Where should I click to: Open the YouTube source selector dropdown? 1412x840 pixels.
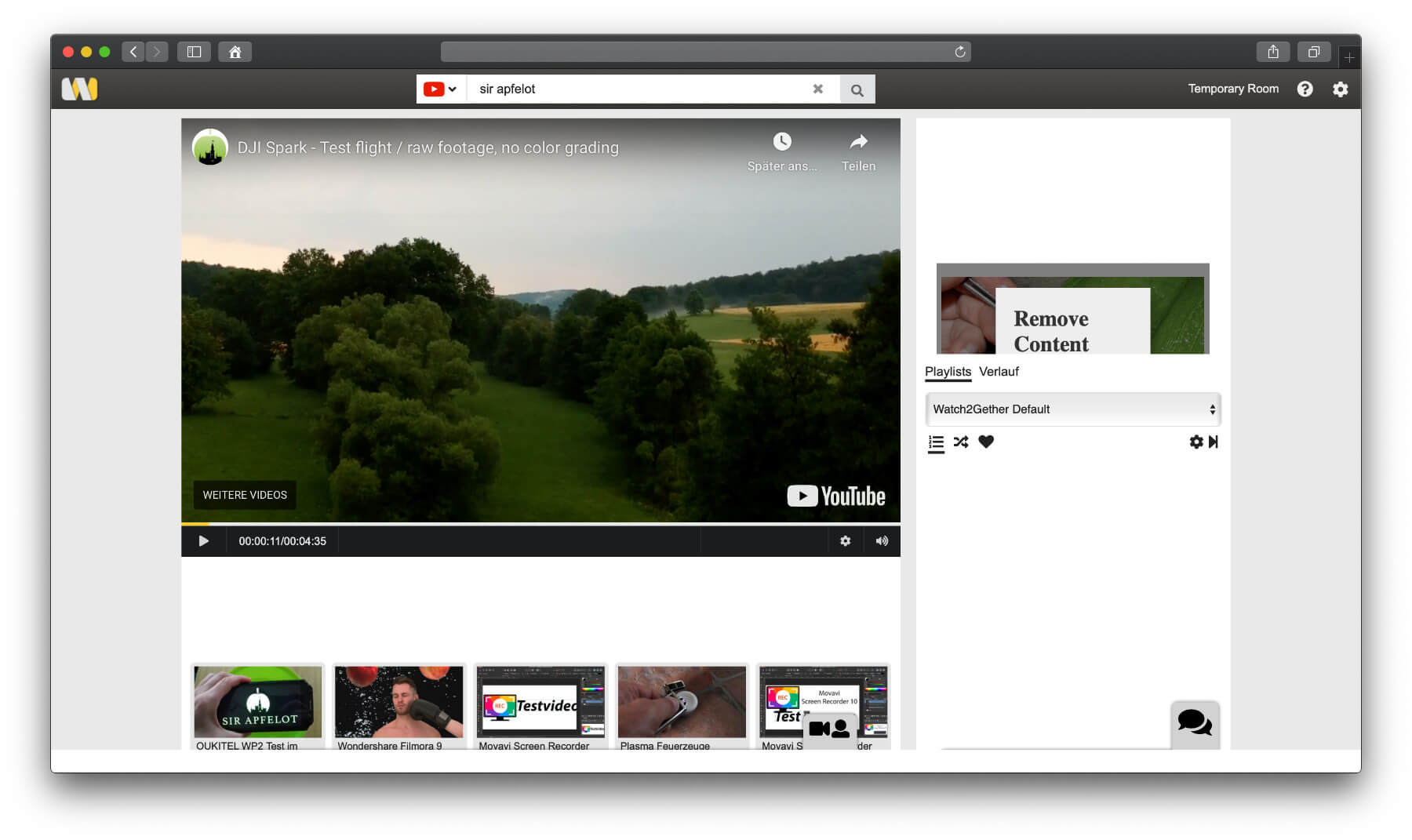440,89
